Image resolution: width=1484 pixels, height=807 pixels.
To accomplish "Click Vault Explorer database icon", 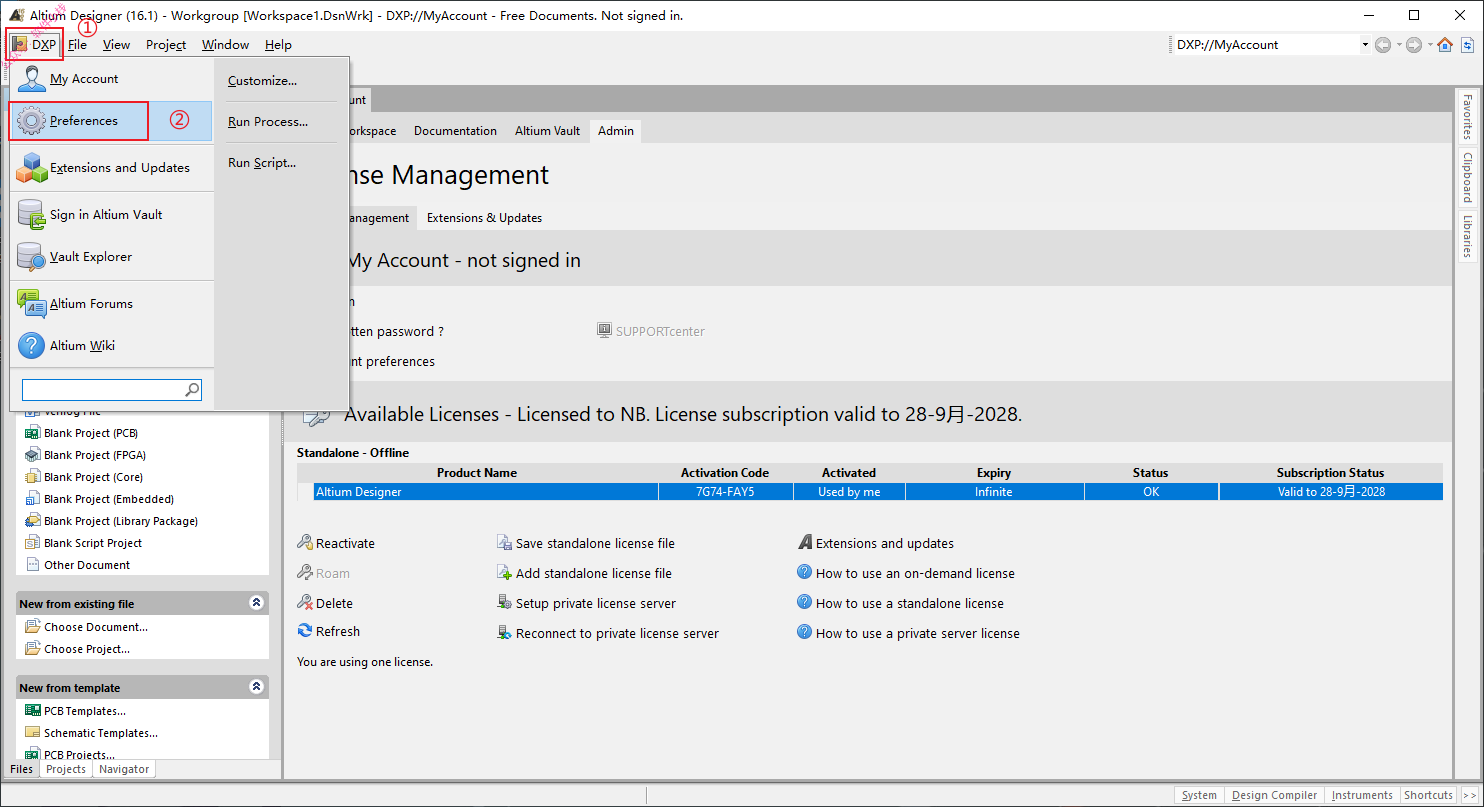I will [31, 257].
